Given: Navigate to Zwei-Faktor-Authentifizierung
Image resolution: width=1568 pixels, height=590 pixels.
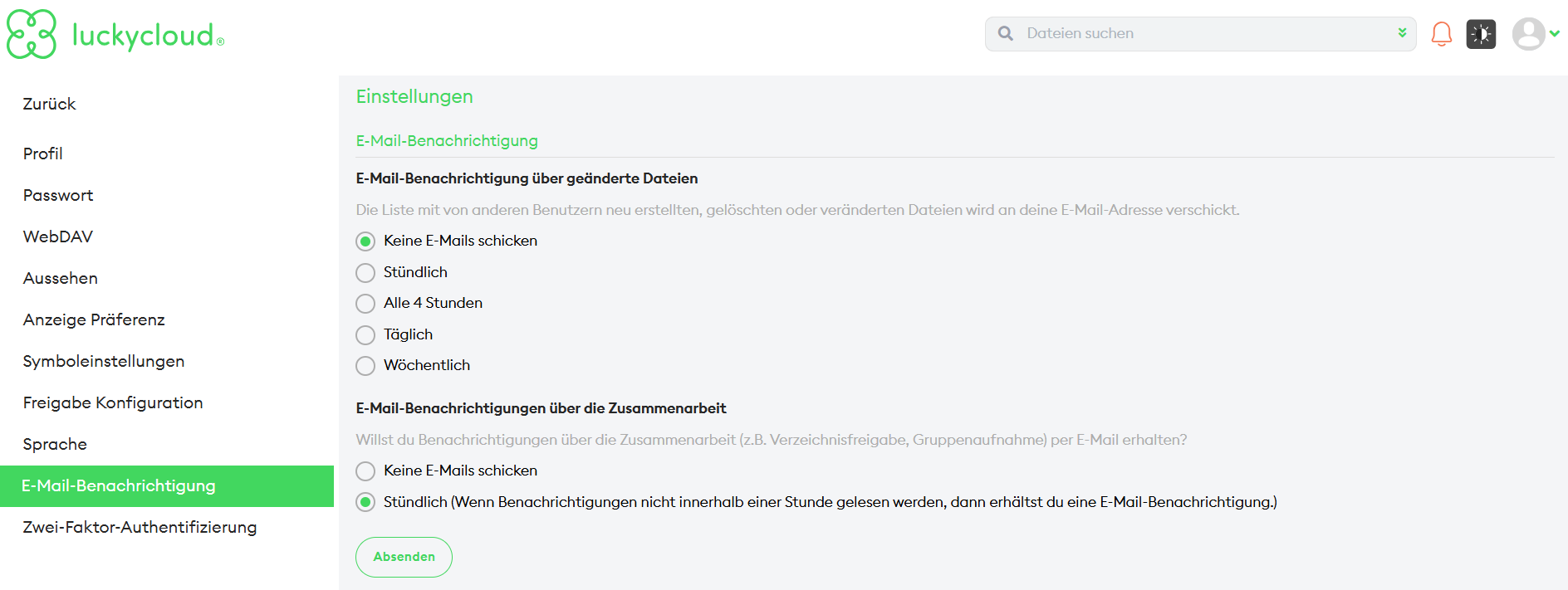Looking at the screenshot, I should pyautogui.click(x=140, y=527).
